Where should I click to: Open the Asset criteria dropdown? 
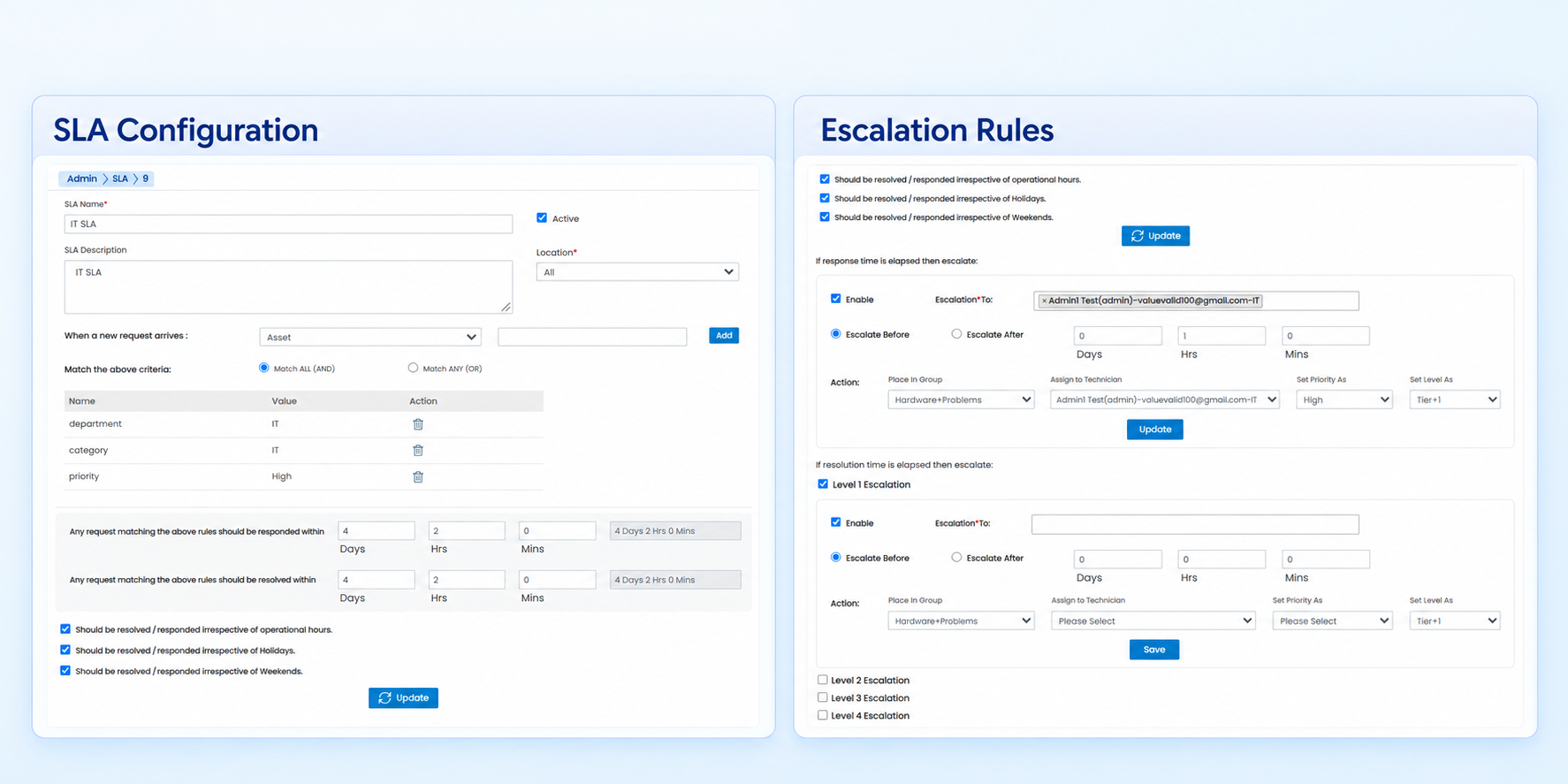point(370,337)
